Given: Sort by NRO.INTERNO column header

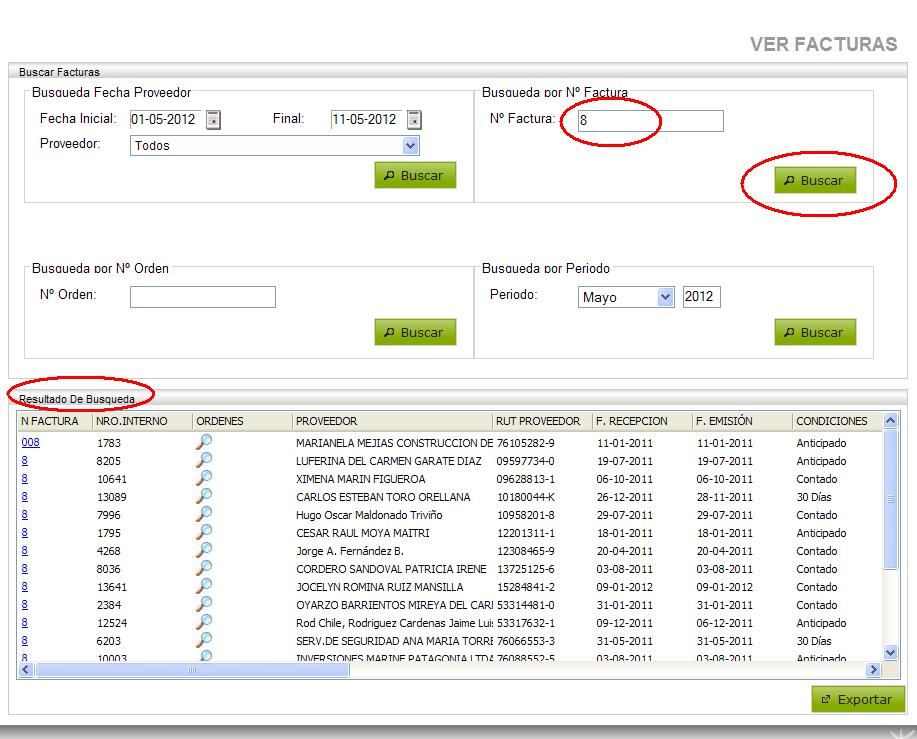Looking at the screenshot, I should click(x=143, y=421).
